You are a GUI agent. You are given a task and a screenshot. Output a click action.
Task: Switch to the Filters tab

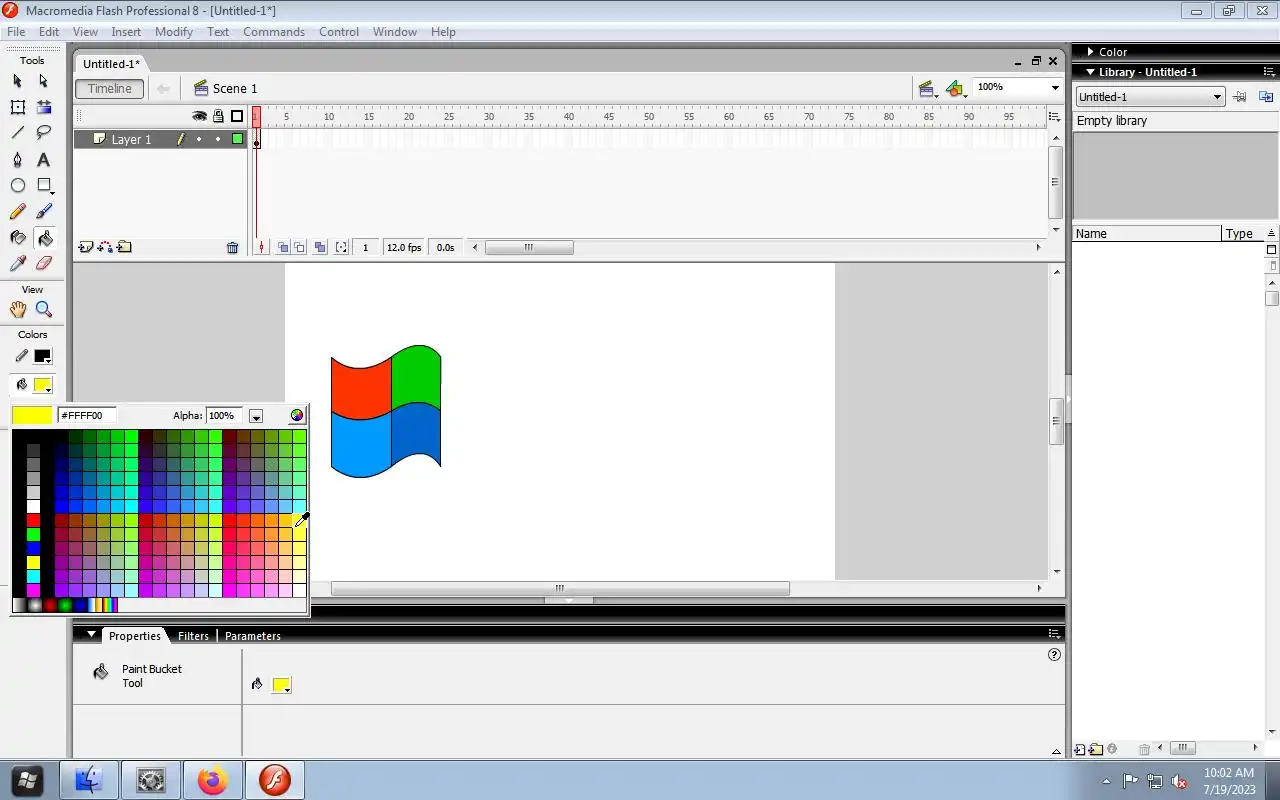point(193,636)
